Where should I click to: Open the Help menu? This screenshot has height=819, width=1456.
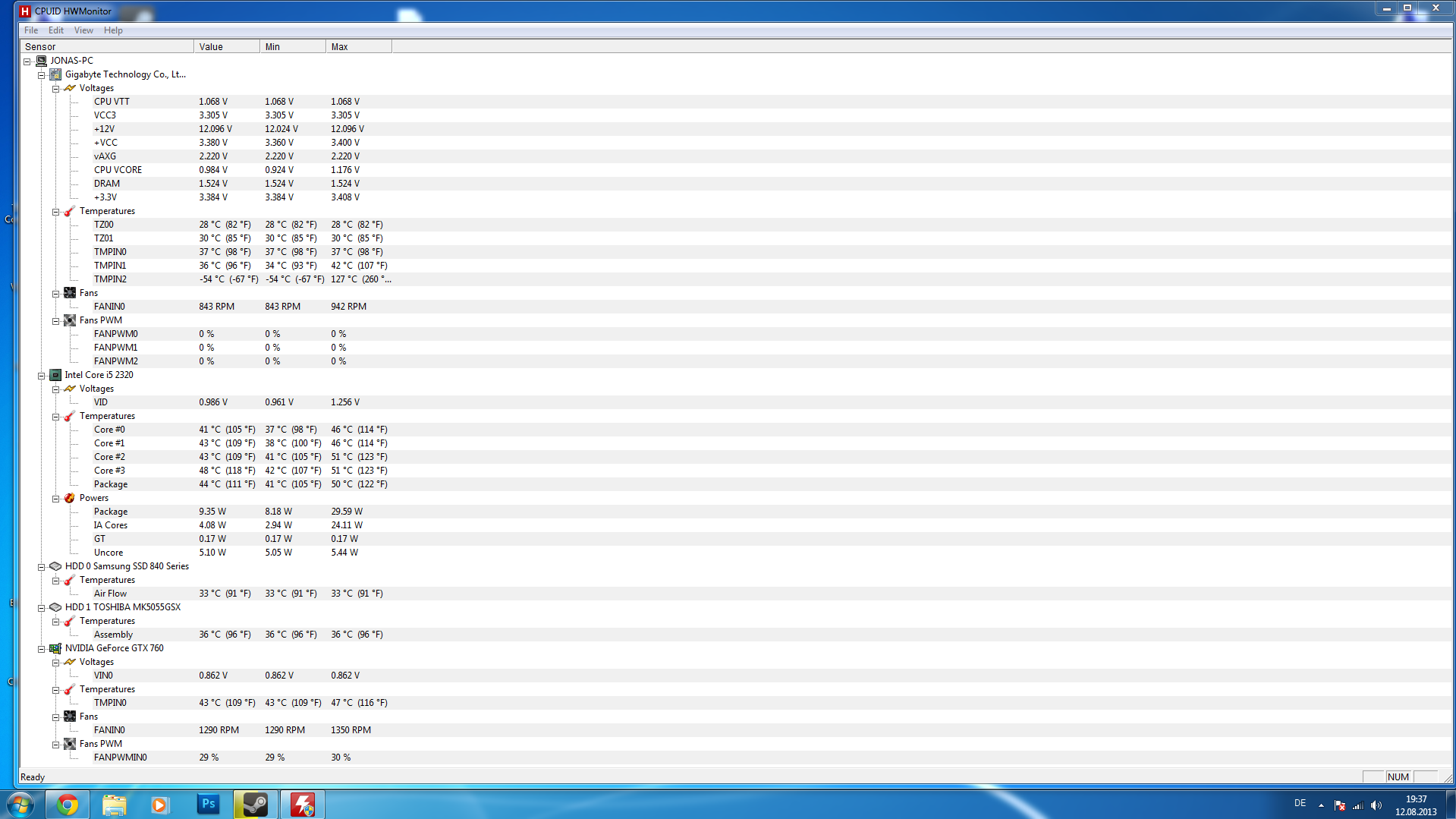click(x=113, y=30)
